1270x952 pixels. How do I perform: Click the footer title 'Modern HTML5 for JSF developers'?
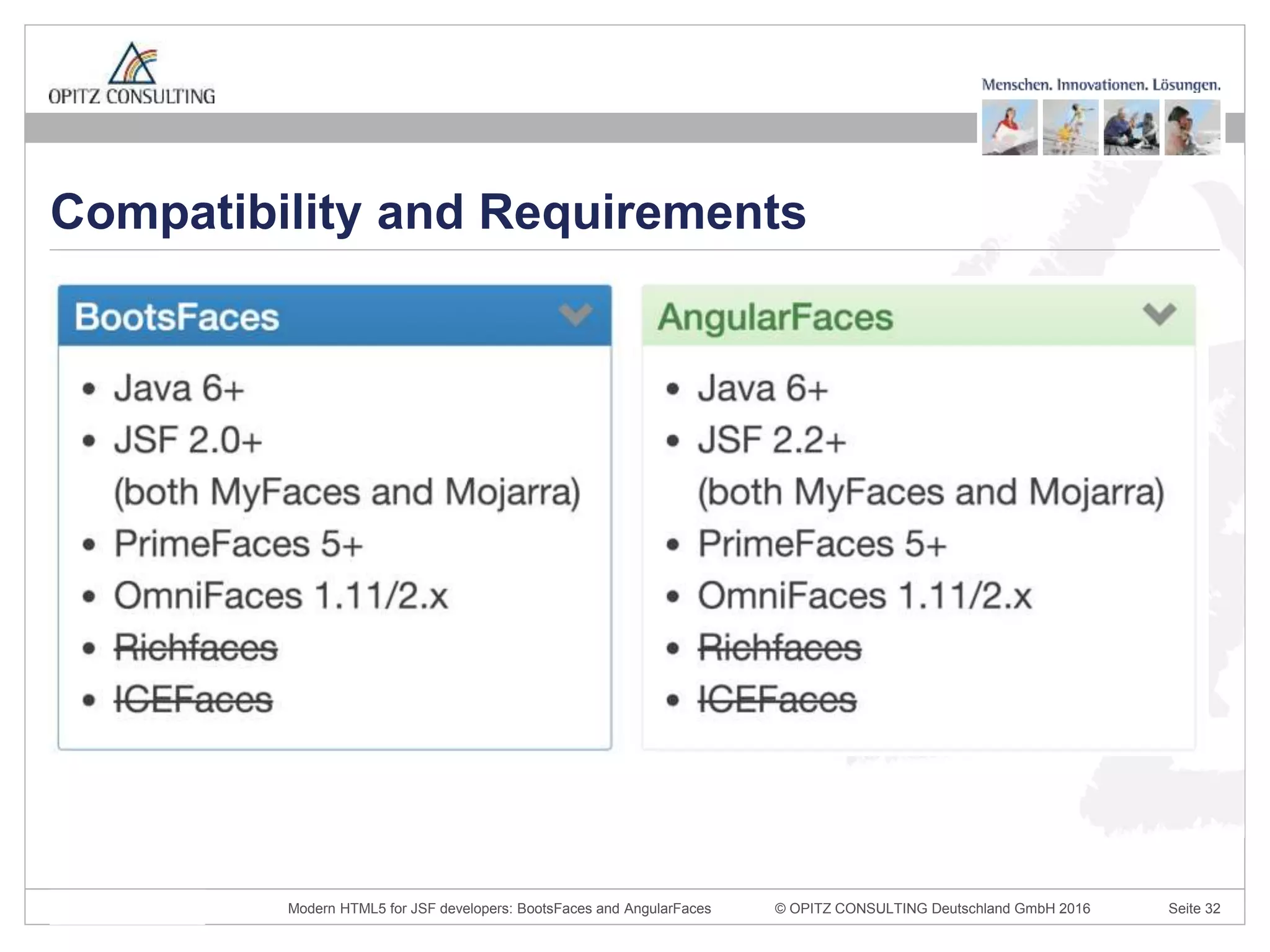499,909
